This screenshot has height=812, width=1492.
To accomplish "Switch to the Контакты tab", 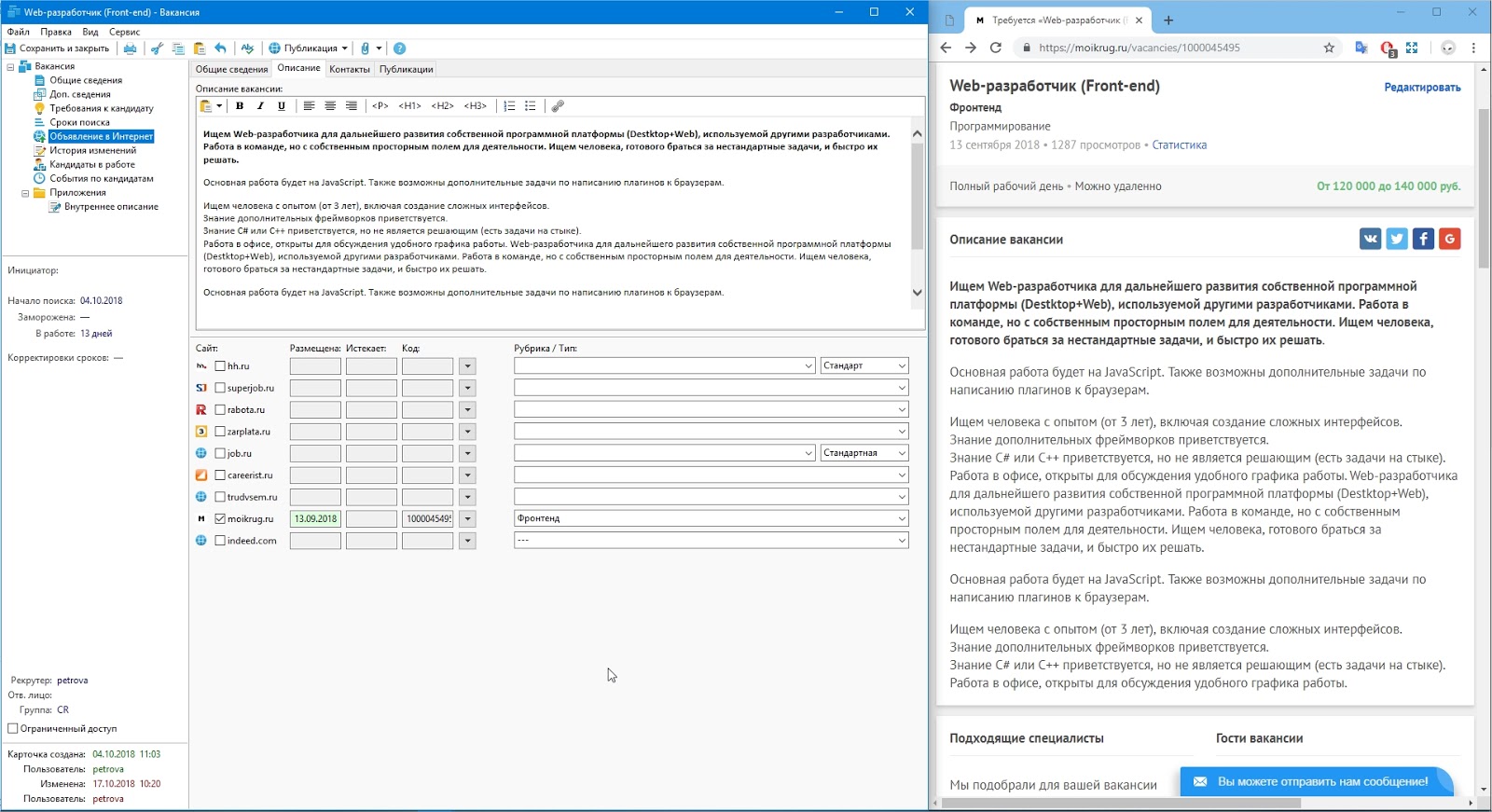I will click(x=350, y=69).
